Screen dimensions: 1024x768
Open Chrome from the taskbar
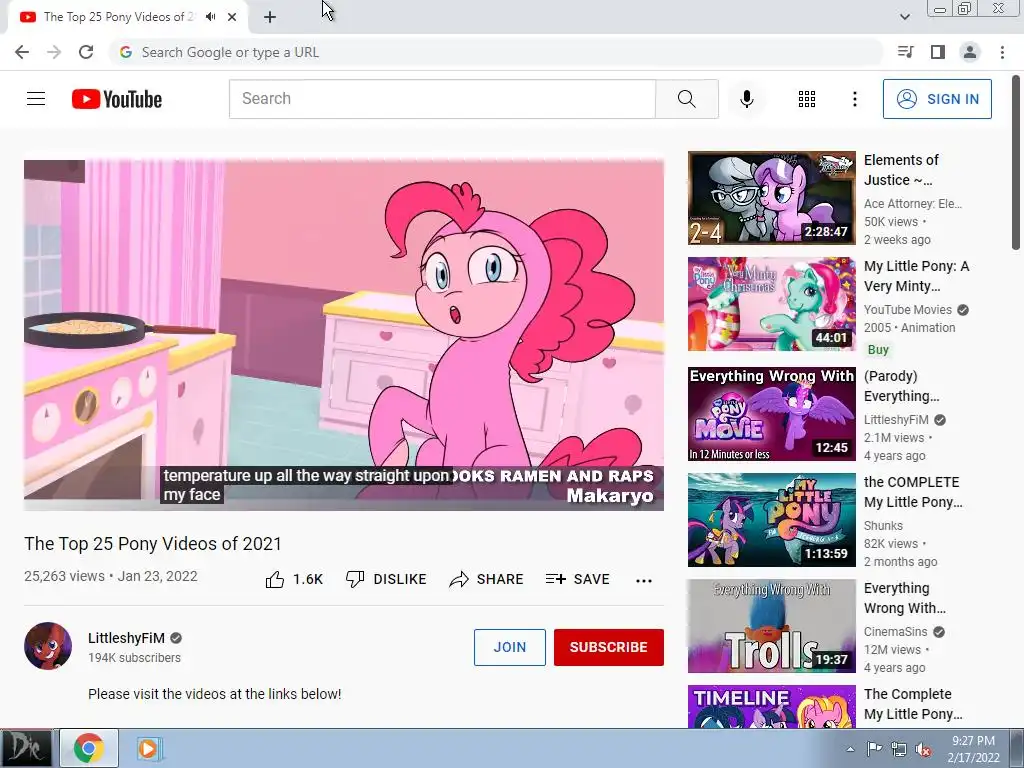(x=89, y=748)
